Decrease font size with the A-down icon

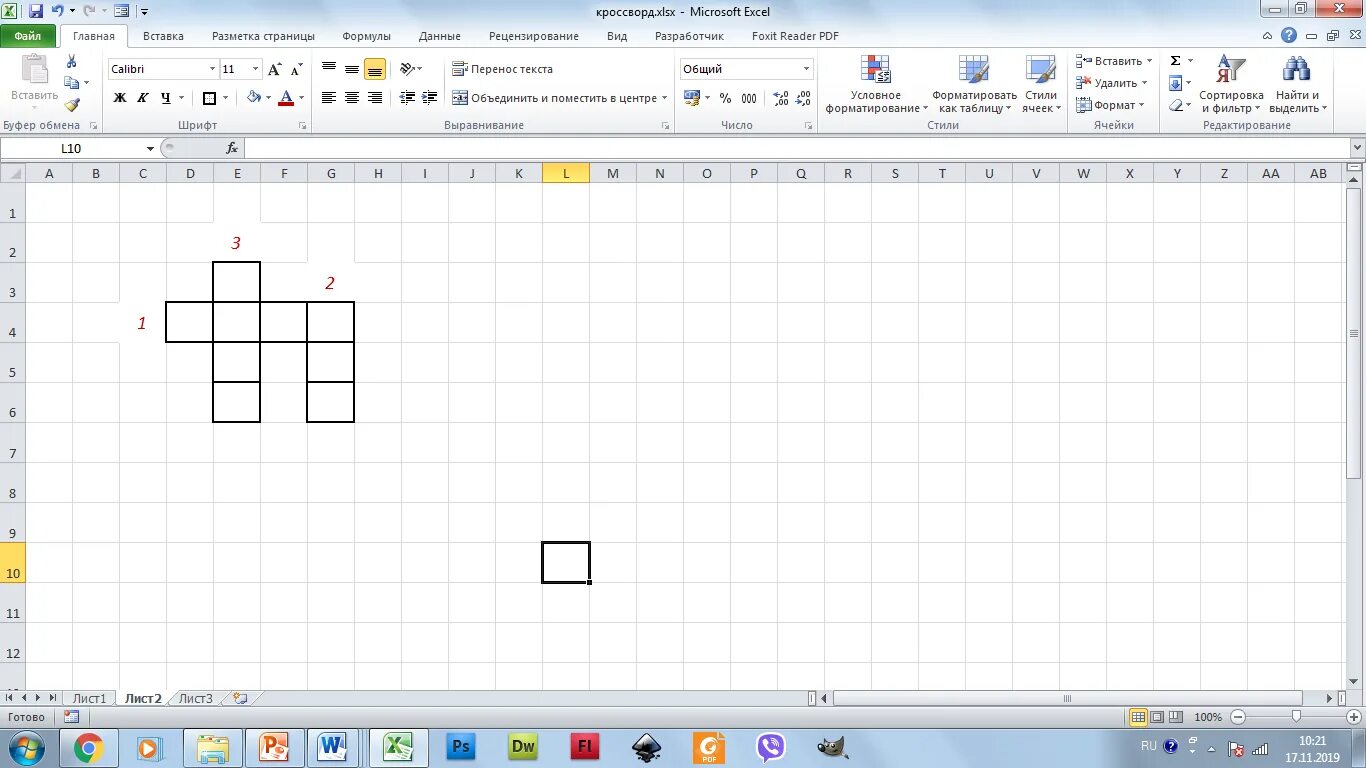point(296,69)
